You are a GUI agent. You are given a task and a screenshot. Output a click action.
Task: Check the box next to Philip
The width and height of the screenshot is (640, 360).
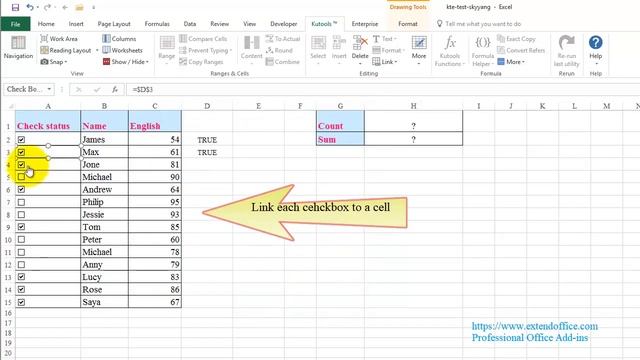point(21,202)
